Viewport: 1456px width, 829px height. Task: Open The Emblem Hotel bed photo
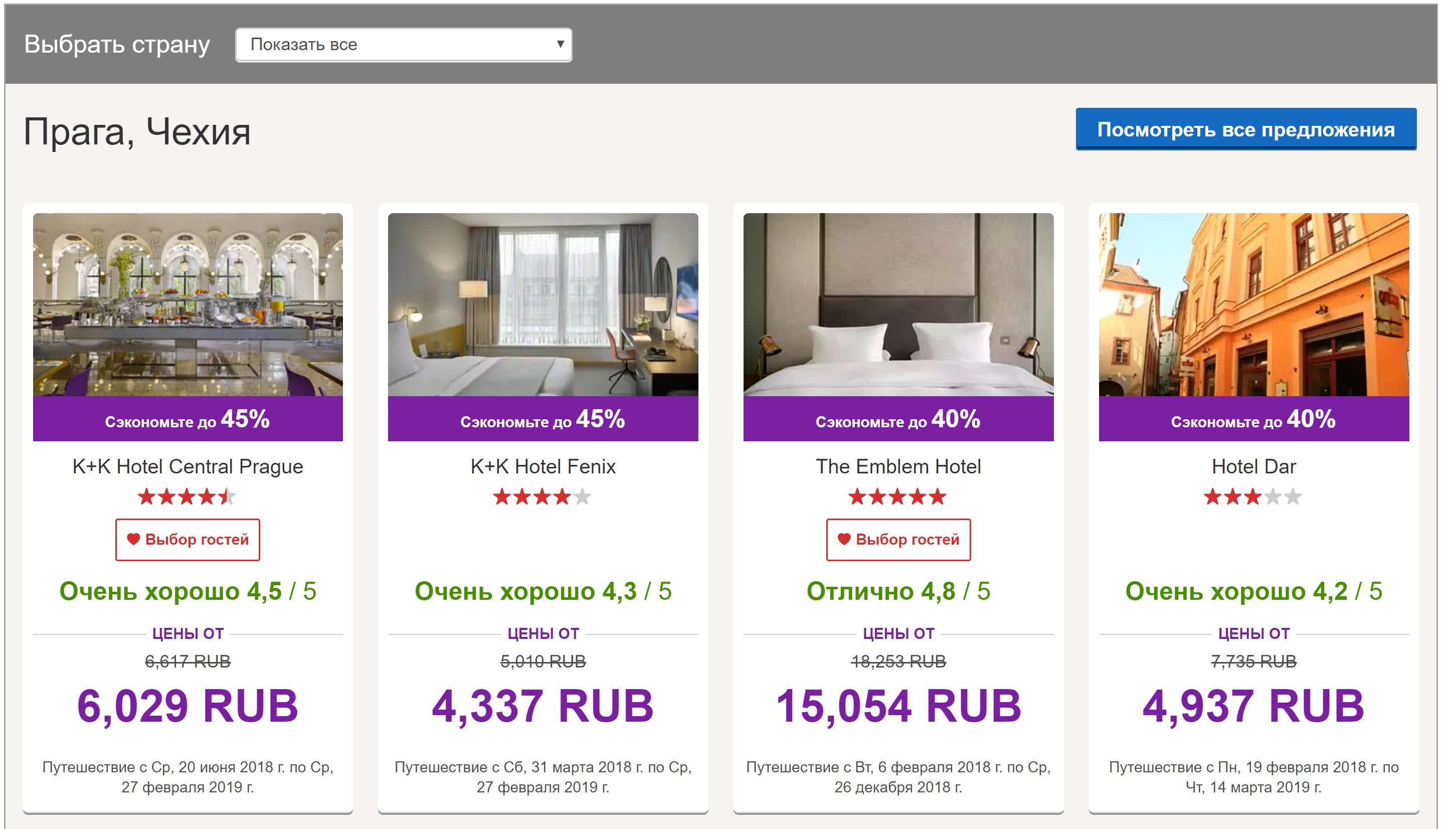click(x=897, y=304)
